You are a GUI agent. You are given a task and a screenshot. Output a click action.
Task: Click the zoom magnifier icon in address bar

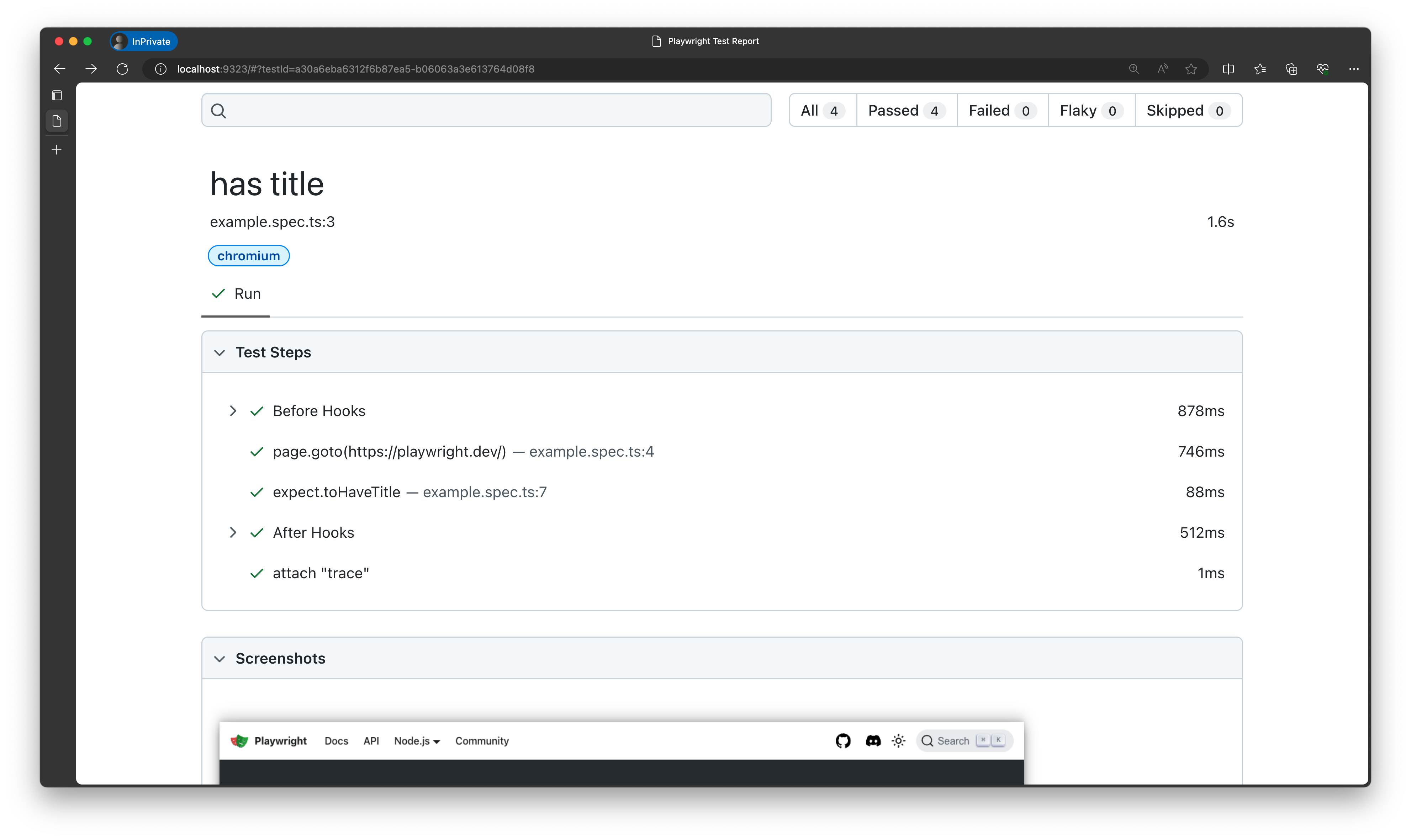pyautogui.click(x=1133, y=69)
